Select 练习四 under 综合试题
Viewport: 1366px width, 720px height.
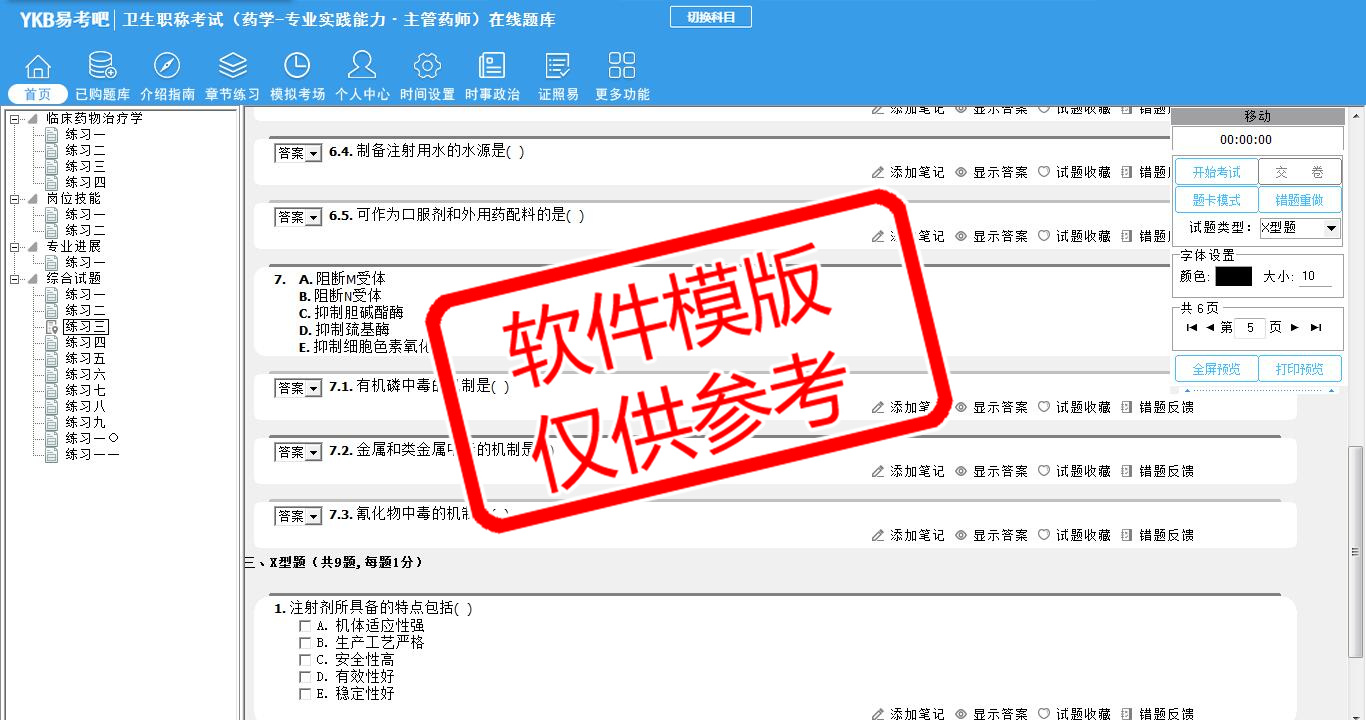(x=85, y=342)
